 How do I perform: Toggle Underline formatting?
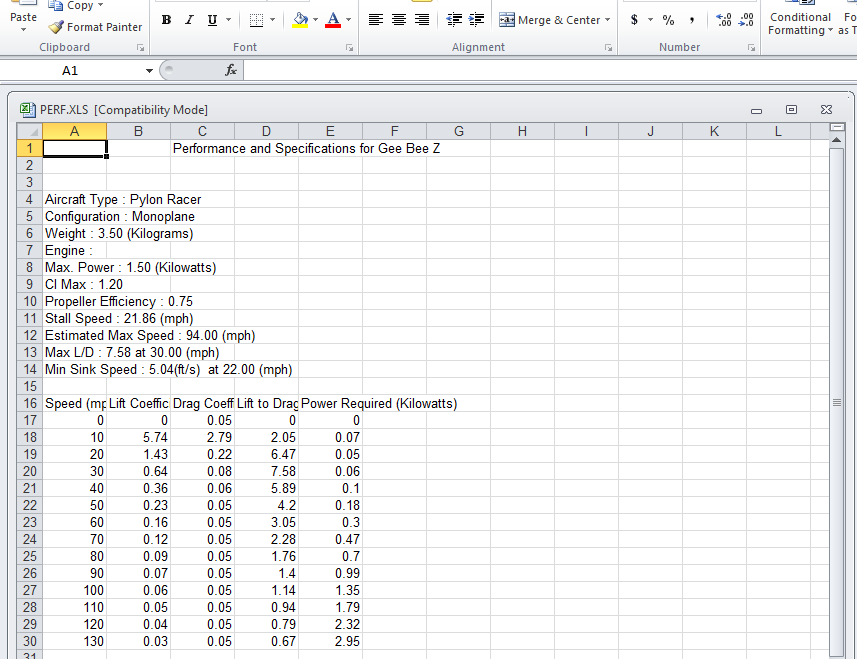(212, 20)
